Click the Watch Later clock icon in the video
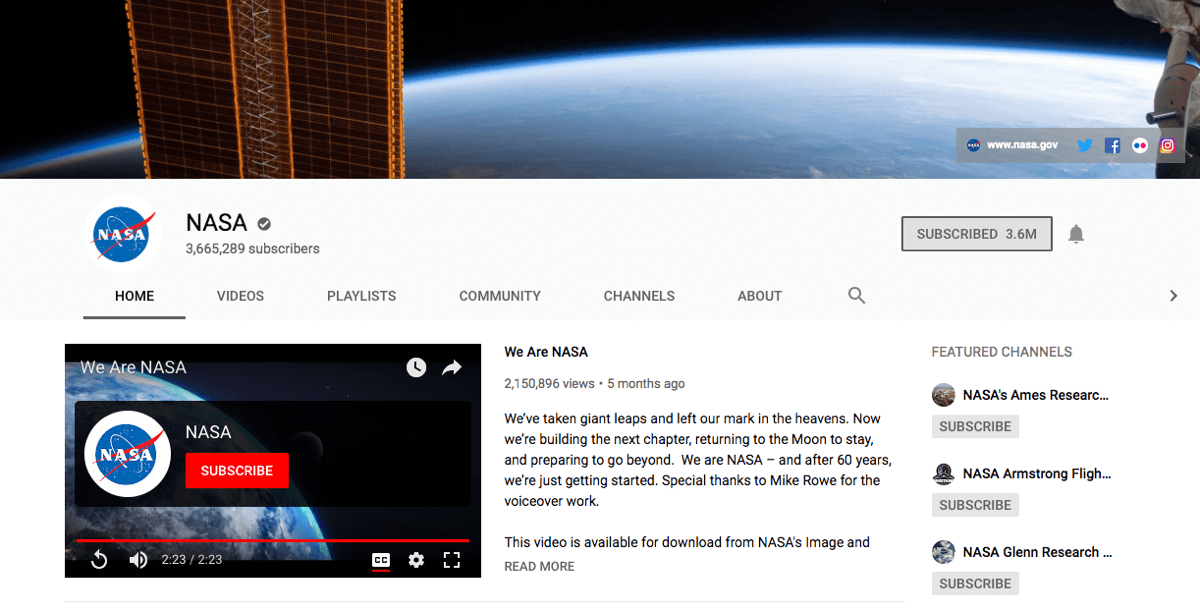 click(x=416, y=367)
